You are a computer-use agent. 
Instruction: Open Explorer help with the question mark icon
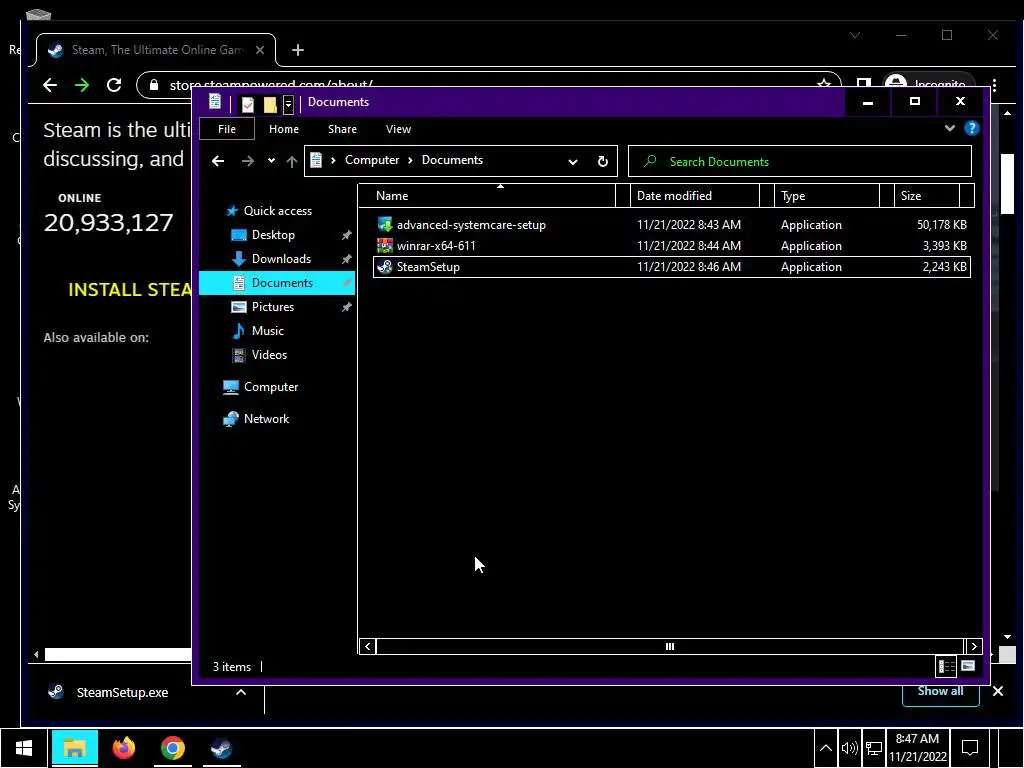(972, 128)
